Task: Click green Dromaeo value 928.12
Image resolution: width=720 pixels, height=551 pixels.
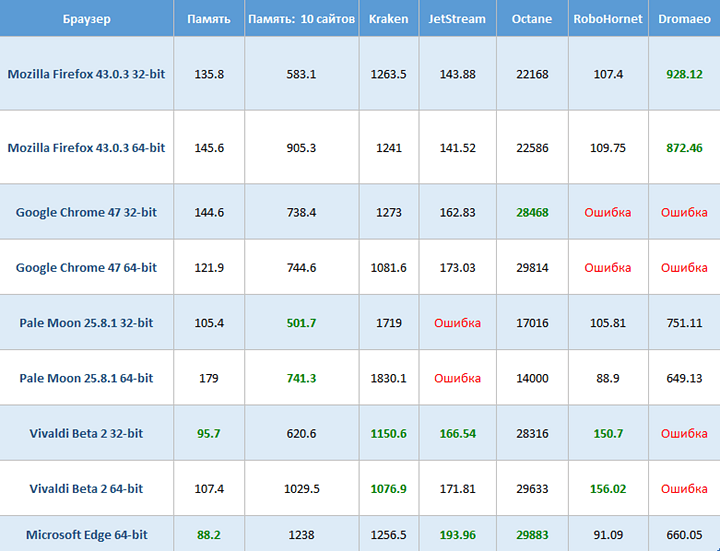Action: click(x=684, y=74)
